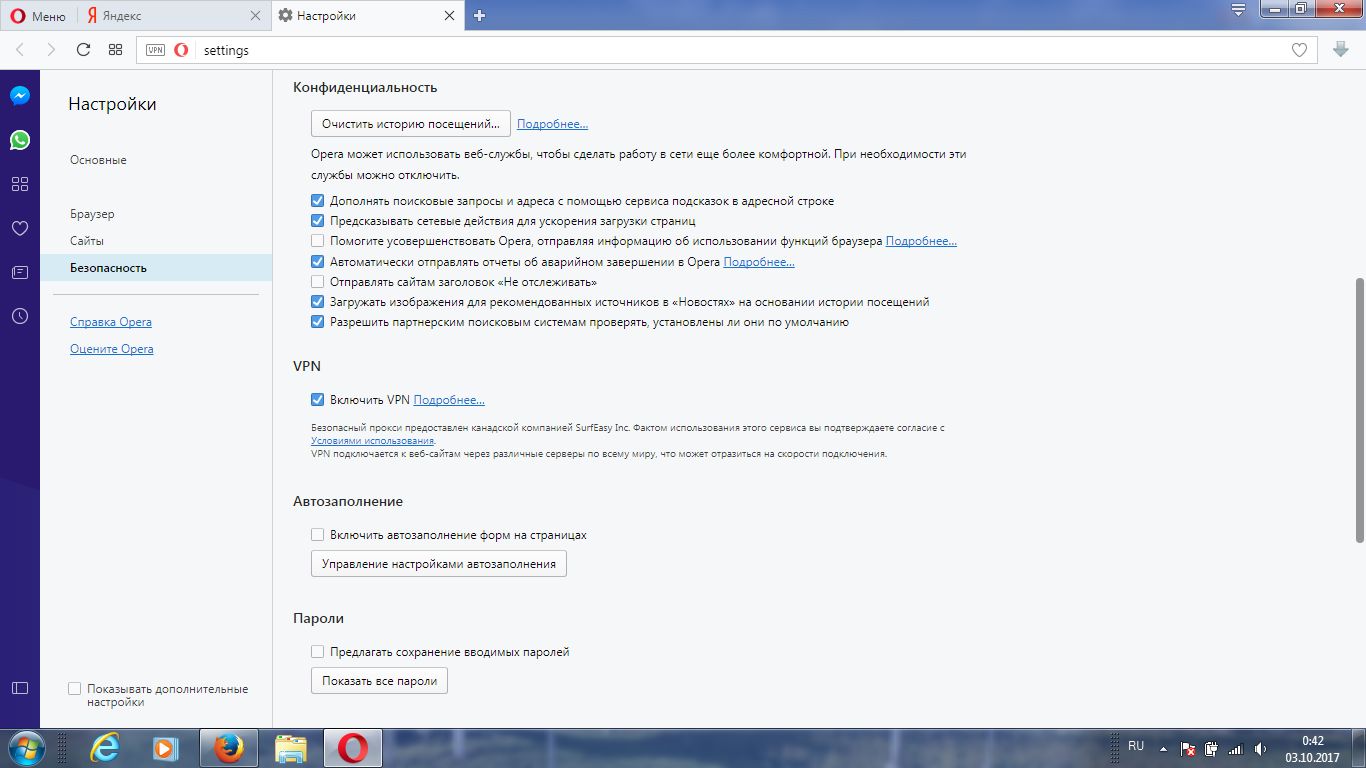
Task: Click Очистить историю посещений button
Action: click(x=410, y=124)
